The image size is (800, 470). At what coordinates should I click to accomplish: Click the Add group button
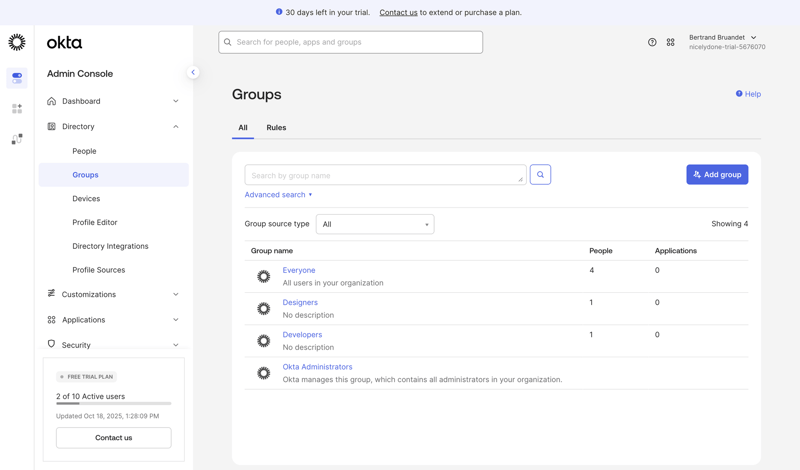click(717, 175)
